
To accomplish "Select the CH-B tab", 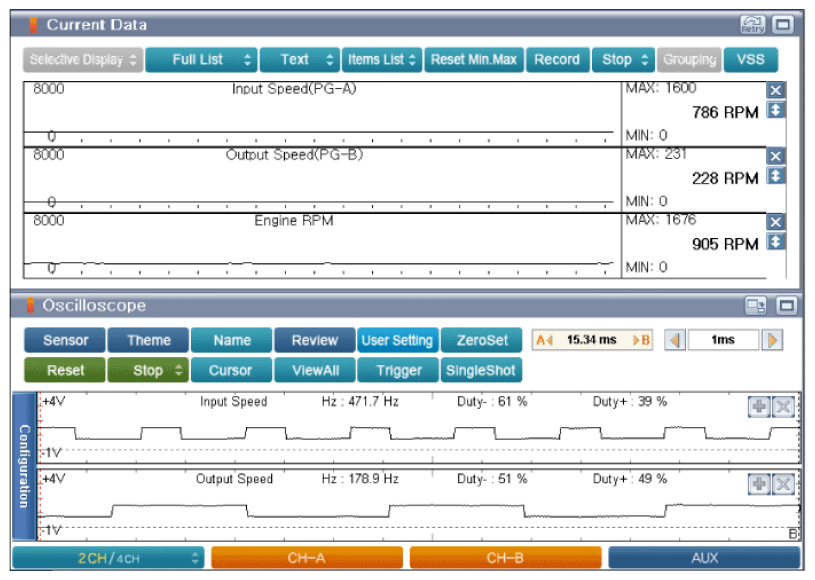I will 505,558.
